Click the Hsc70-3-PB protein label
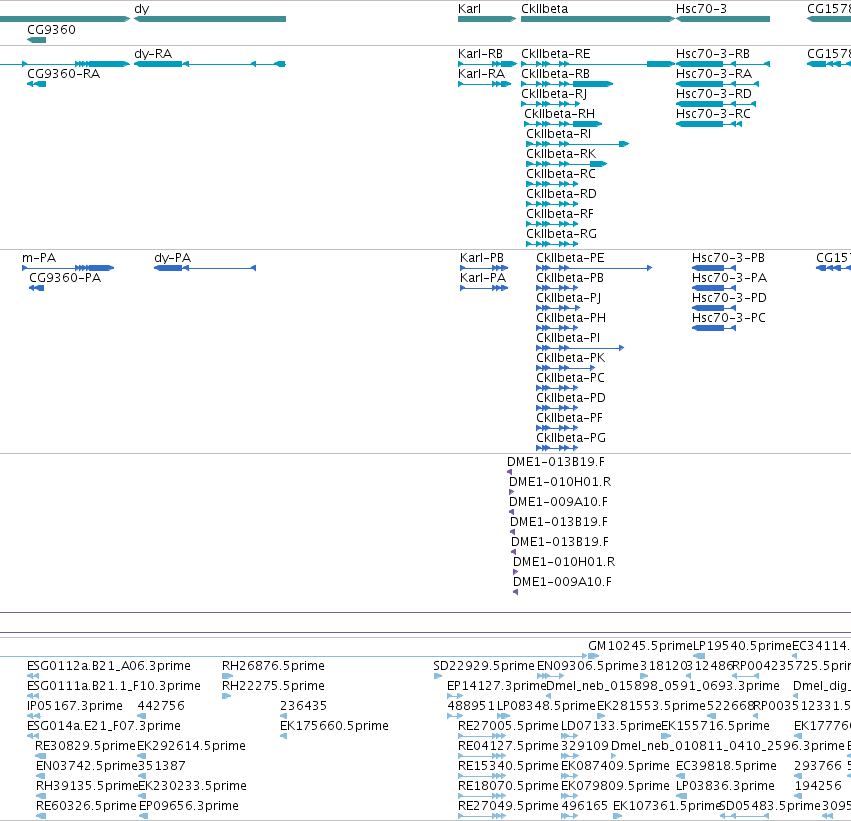Screen dimensions: 851x821 [728, 258]
